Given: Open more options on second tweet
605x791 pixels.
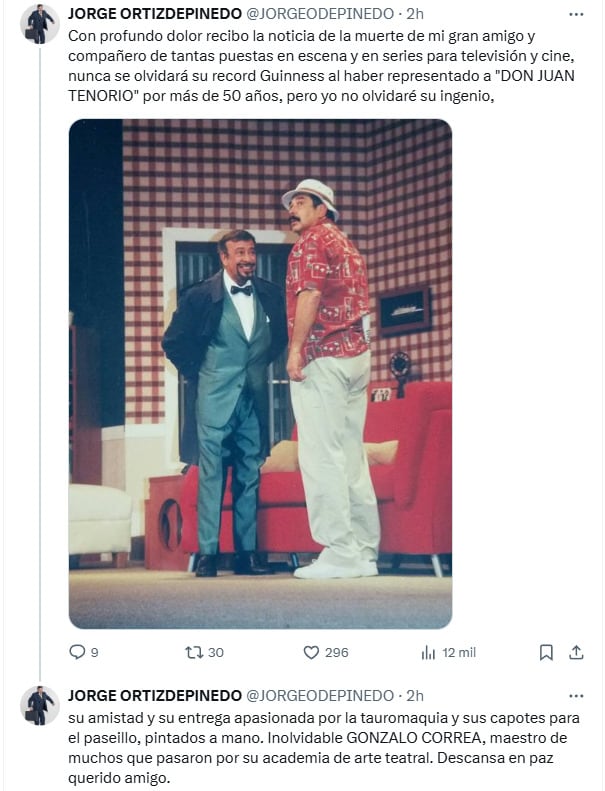Looking at the screenshot, I should [x=576, y=696].
